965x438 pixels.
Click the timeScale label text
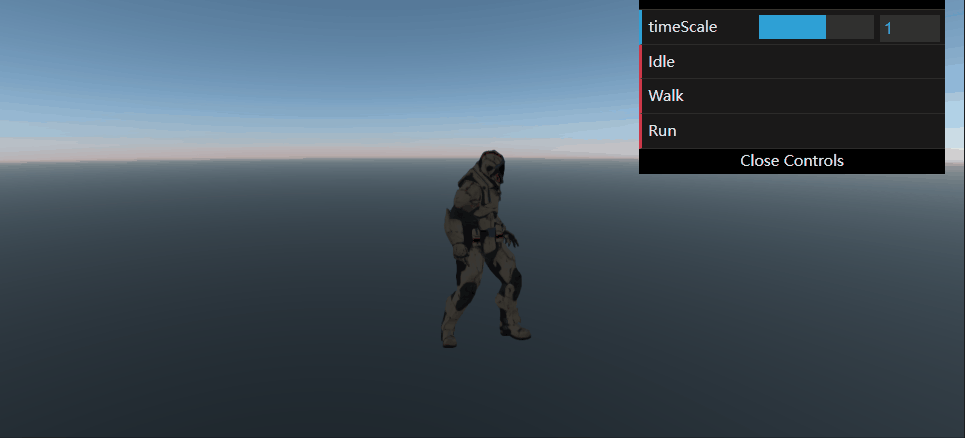pyautogui.click(x=683, y=27)
